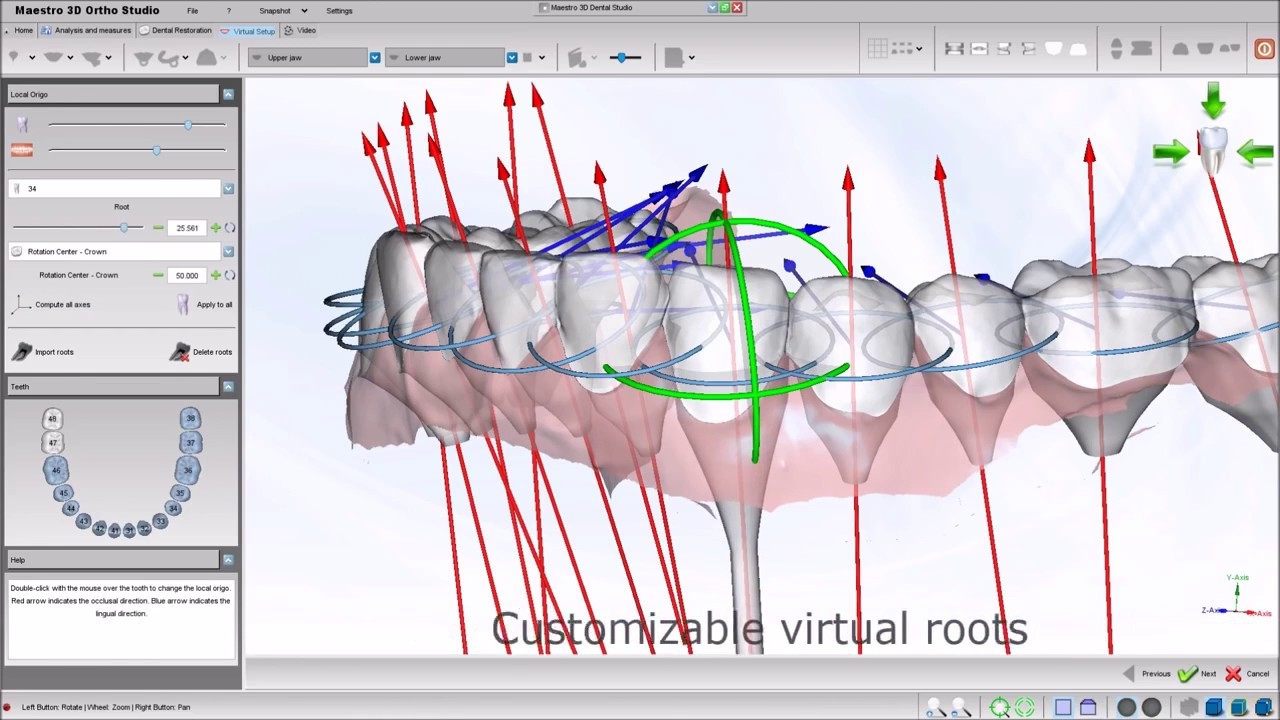Click the red power icon at toolbar end
This screenshot has width=1280, height=720.
(x=1264, y=49)
